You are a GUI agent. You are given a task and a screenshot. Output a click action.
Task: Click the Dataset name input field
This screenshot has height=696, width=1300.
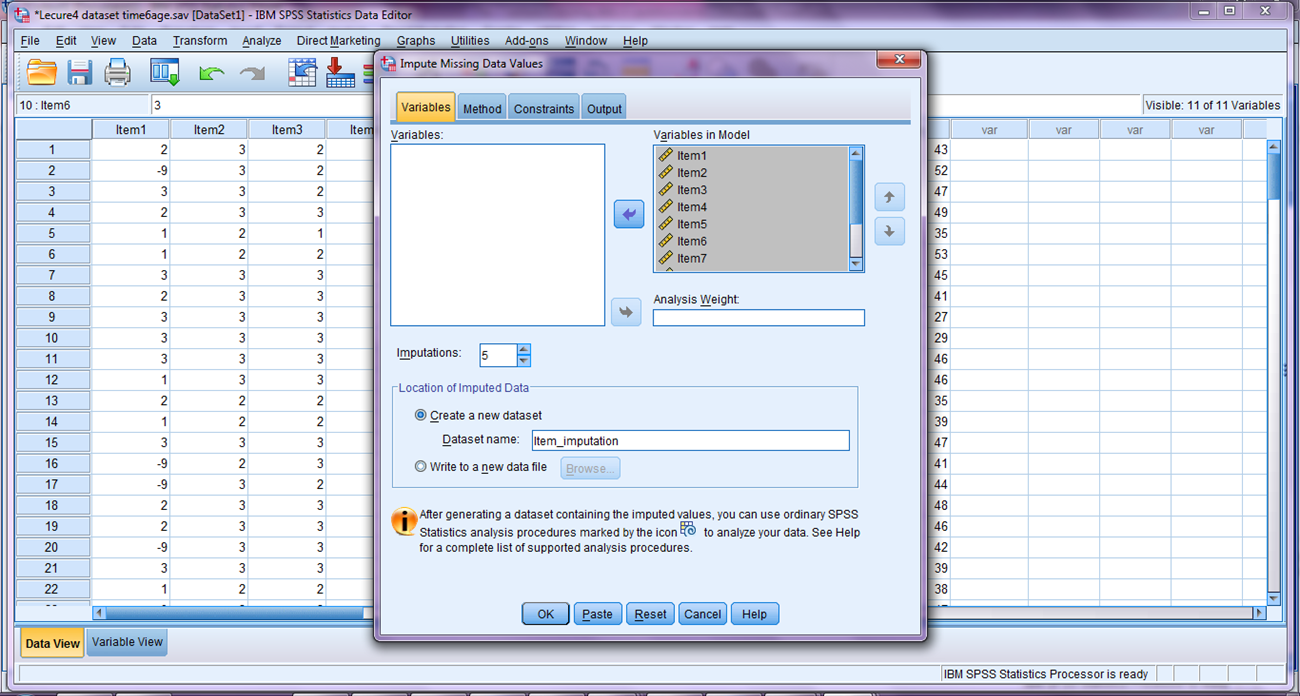coord(690,441)
